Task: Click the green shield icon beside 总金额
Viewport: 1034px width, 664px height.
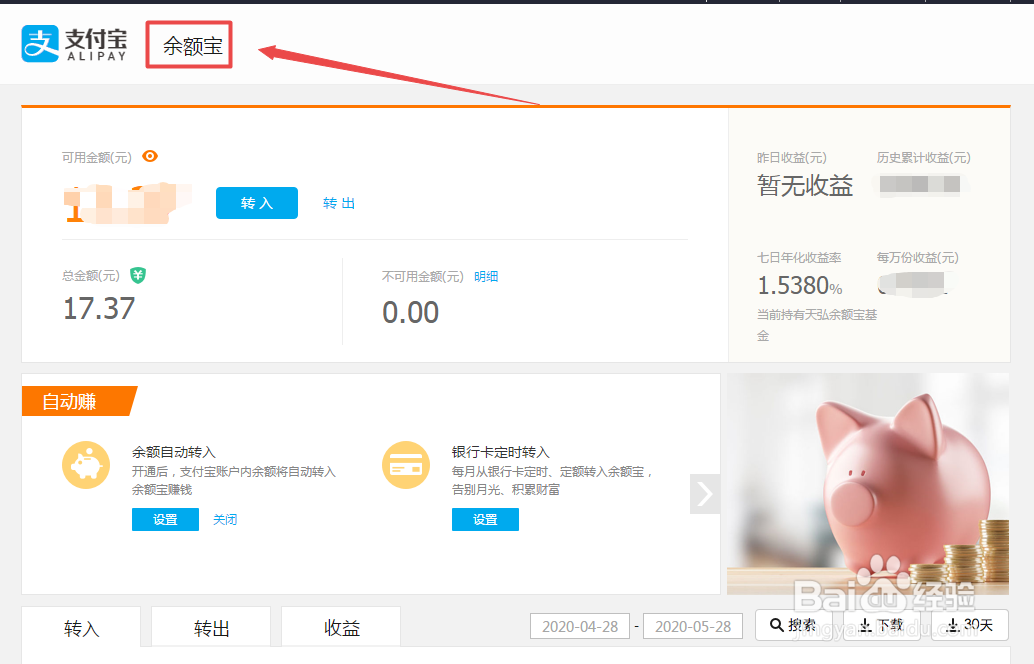Action: (138, 275)
